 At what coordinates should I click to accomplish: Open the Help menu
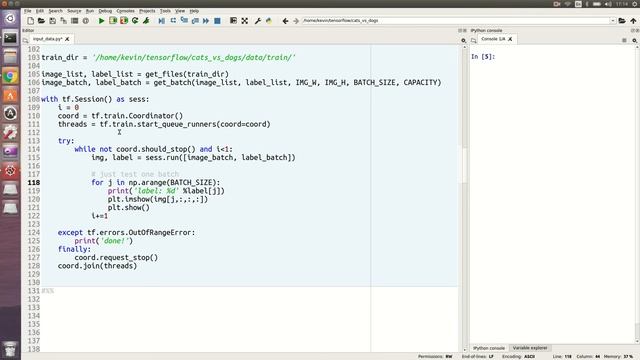tap(194, 11)
